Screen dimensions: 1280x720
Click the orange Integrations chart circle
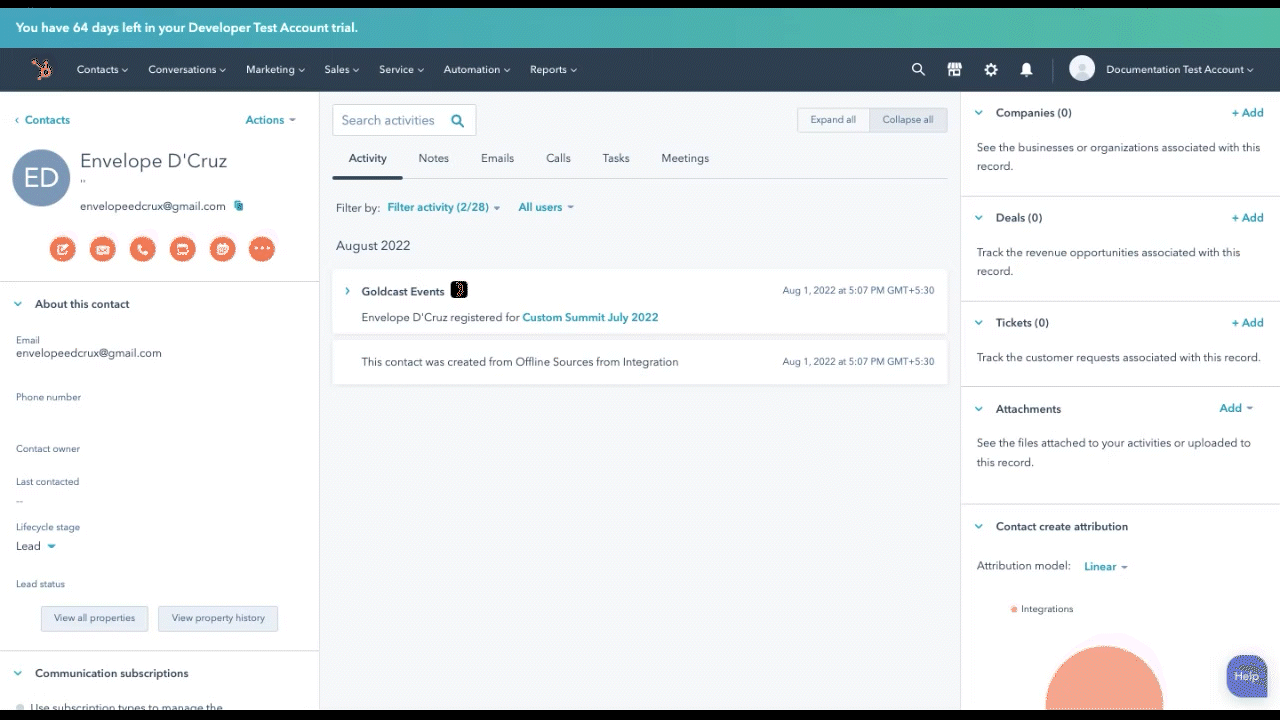[1104, 677]
